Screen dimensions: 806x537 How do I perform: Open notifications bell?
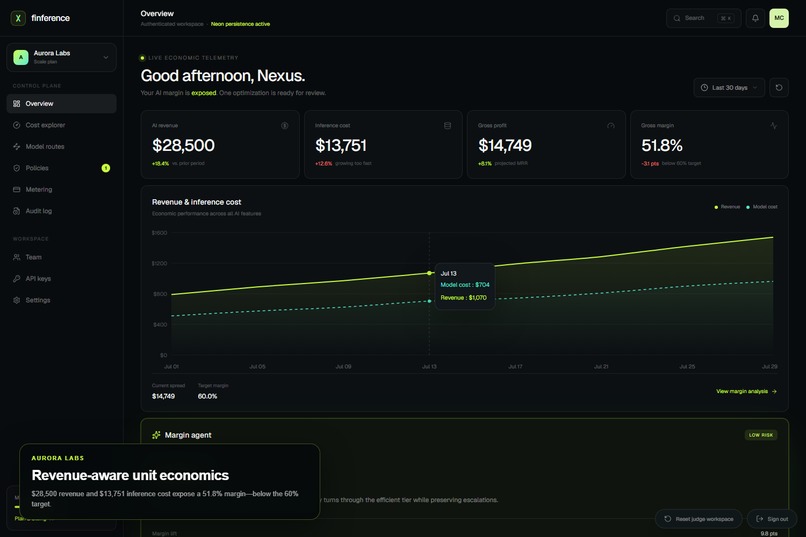(x=755, y=18)
